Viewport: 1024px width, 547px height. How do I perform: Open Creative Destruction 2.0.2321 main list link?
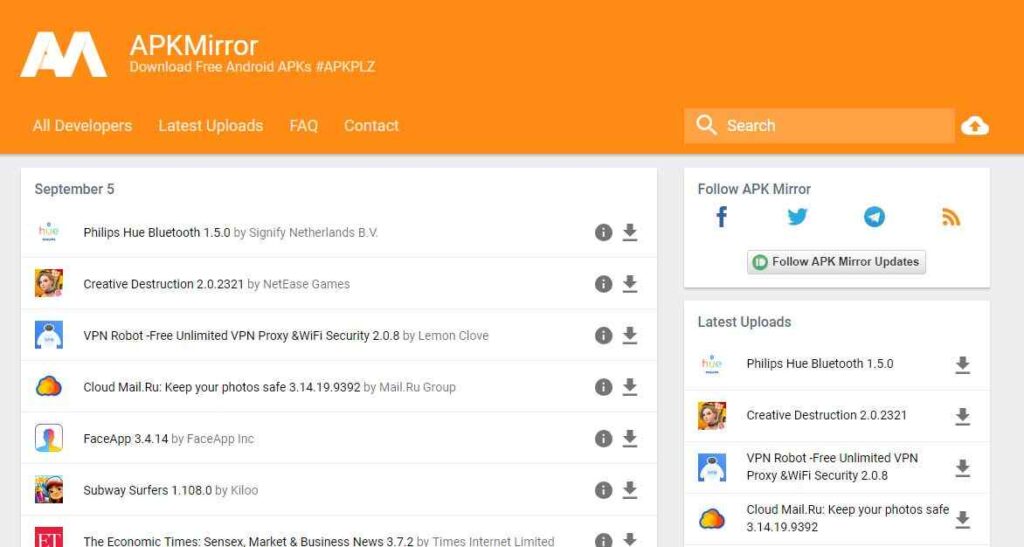tap(163, 284)
